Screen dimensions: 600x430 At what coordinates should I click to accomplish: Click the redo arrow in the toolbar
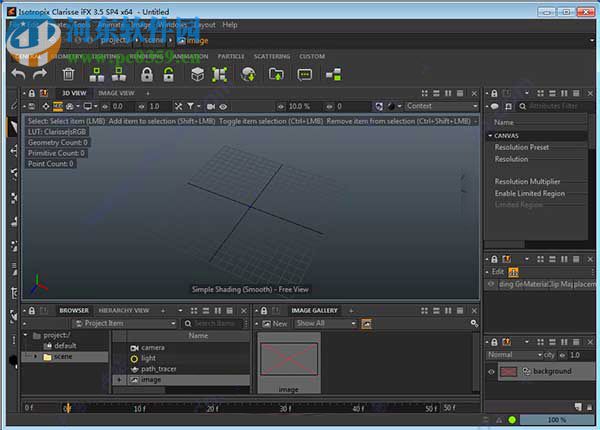point(40,74)
